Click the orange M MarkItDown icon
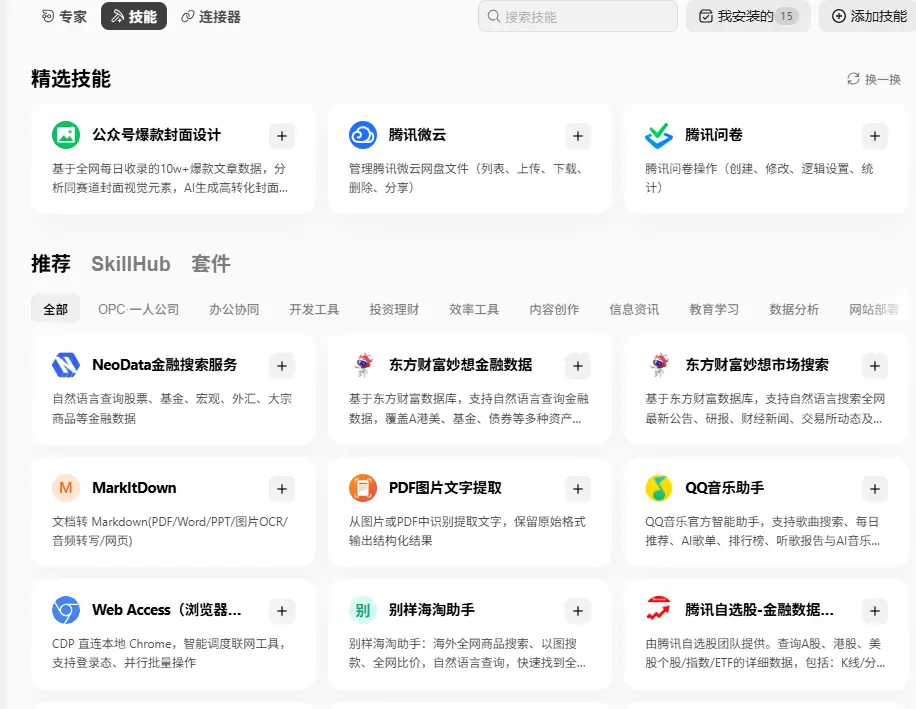The width and height of the screenshot is (916, 709). click(66, 488)
